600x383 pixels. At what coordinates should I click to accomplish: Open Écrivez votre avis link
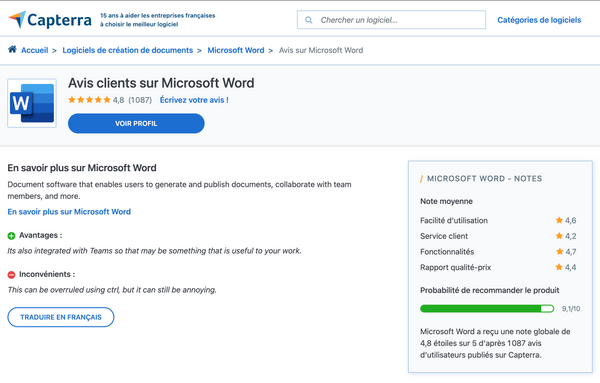[x=194, y=100]
